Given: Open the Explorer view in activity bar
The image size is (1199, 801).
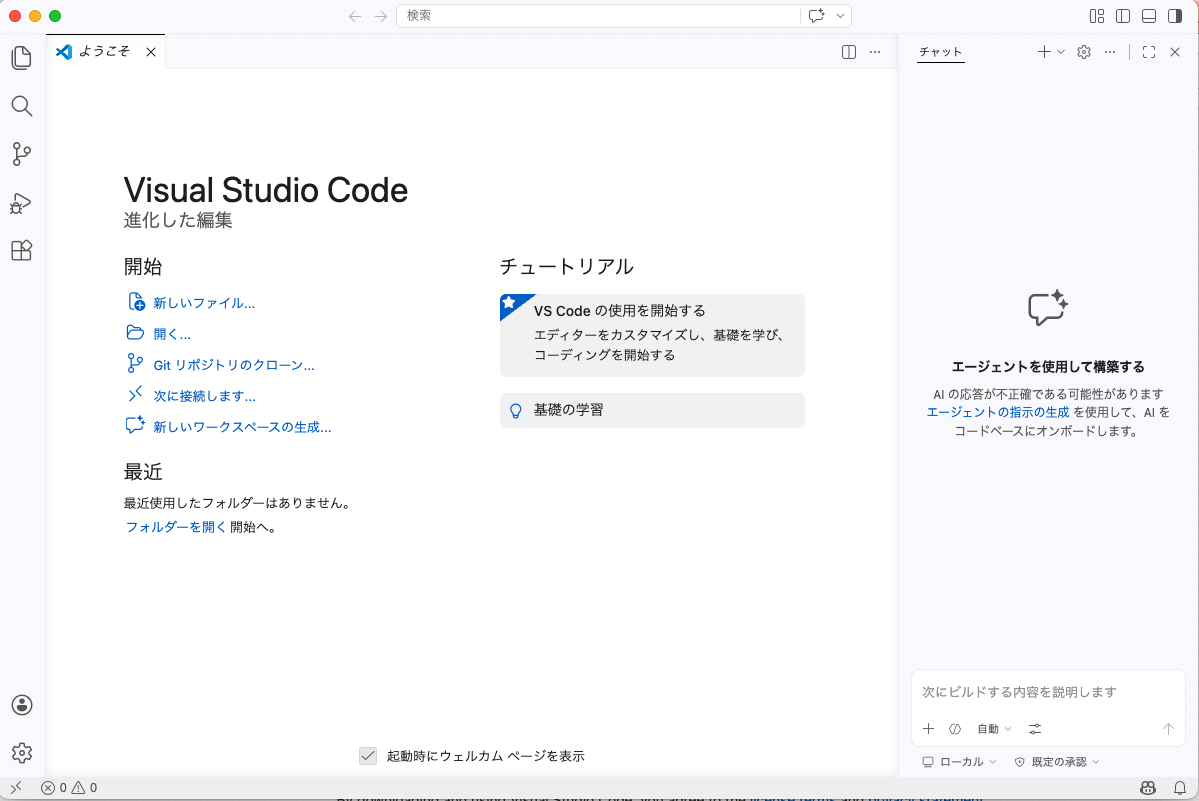Looking at the screenshot, I should click(x=22, y=58).
